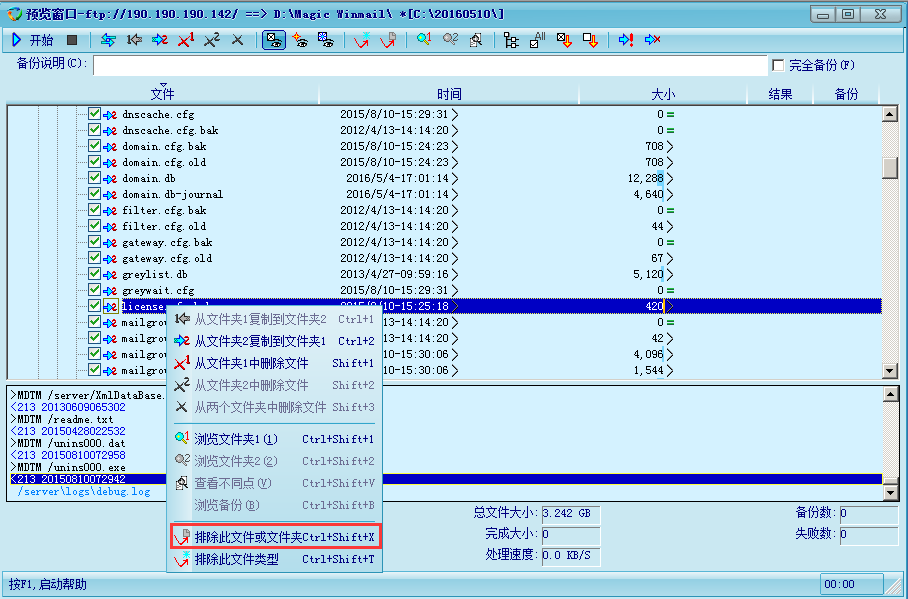Click the toolbar tree structure icon

(x=511, y=40)
